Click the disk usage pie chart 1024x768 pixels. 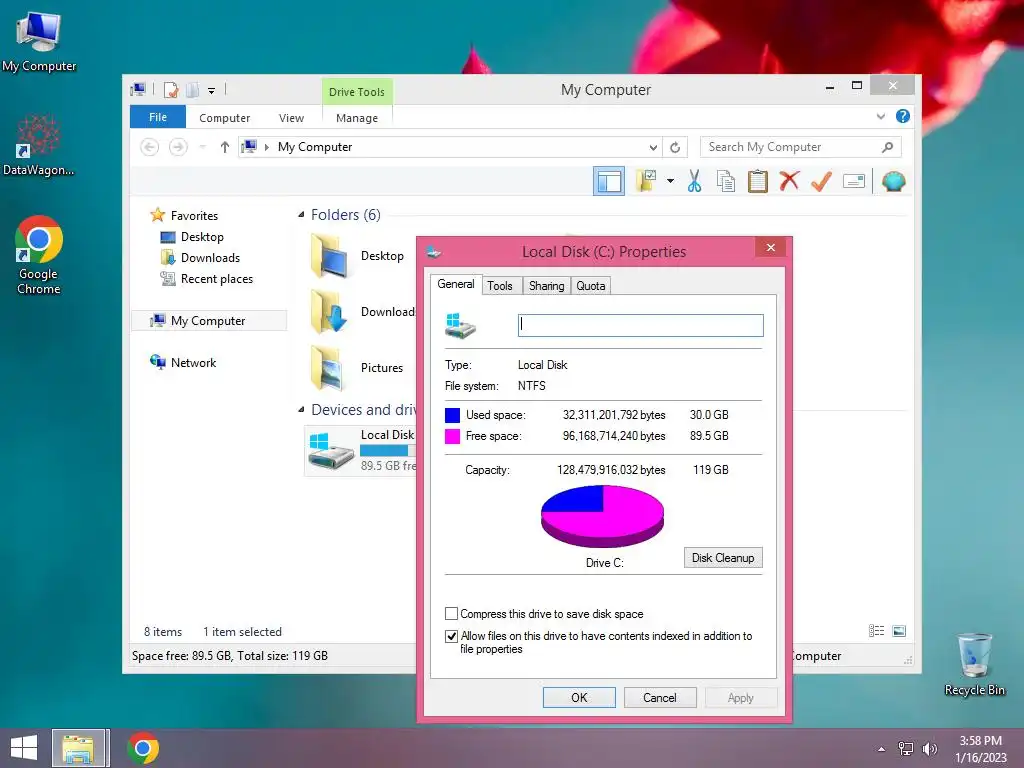coord(602,516)
